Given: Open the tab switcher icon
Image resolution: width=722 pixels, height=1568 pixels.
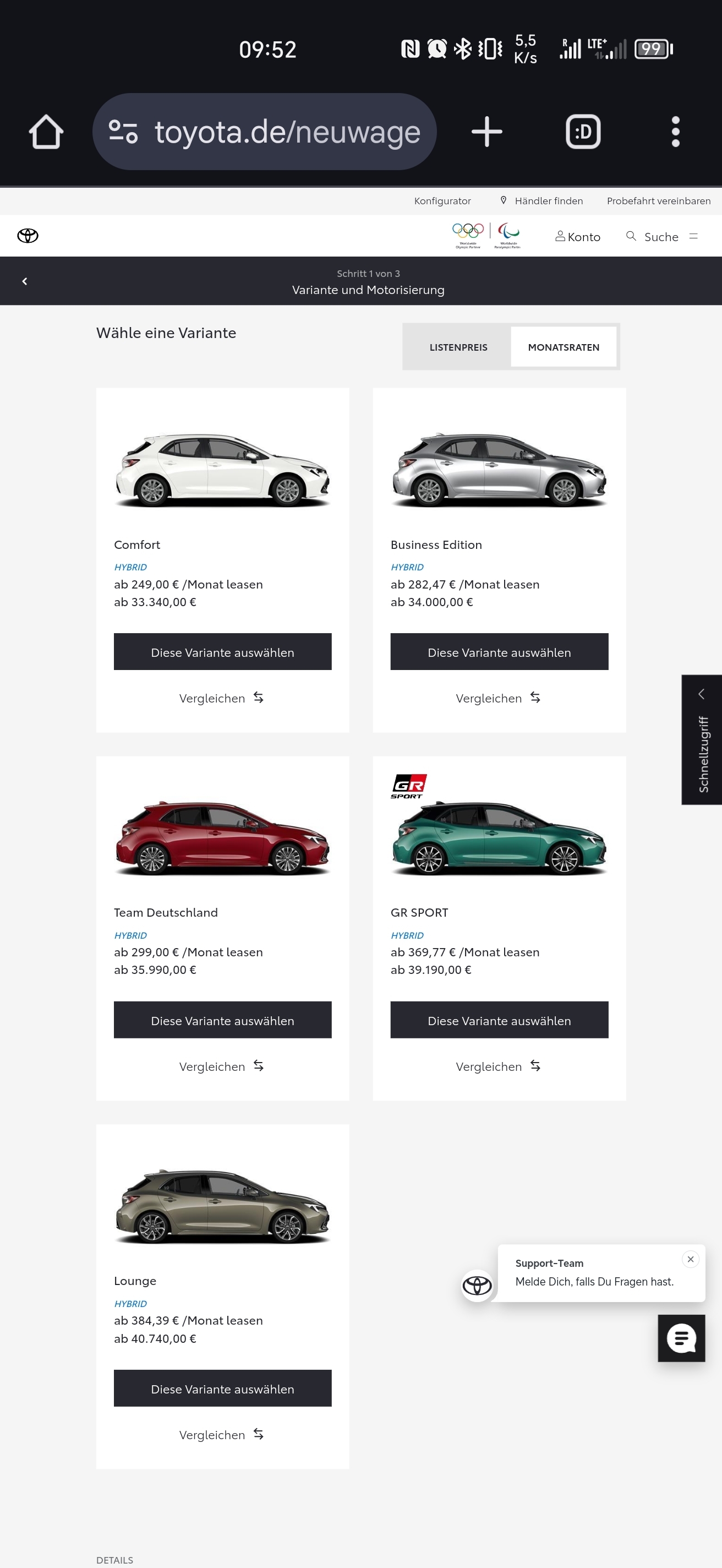Looking at the screenshot, I should (x=583, y=132).
